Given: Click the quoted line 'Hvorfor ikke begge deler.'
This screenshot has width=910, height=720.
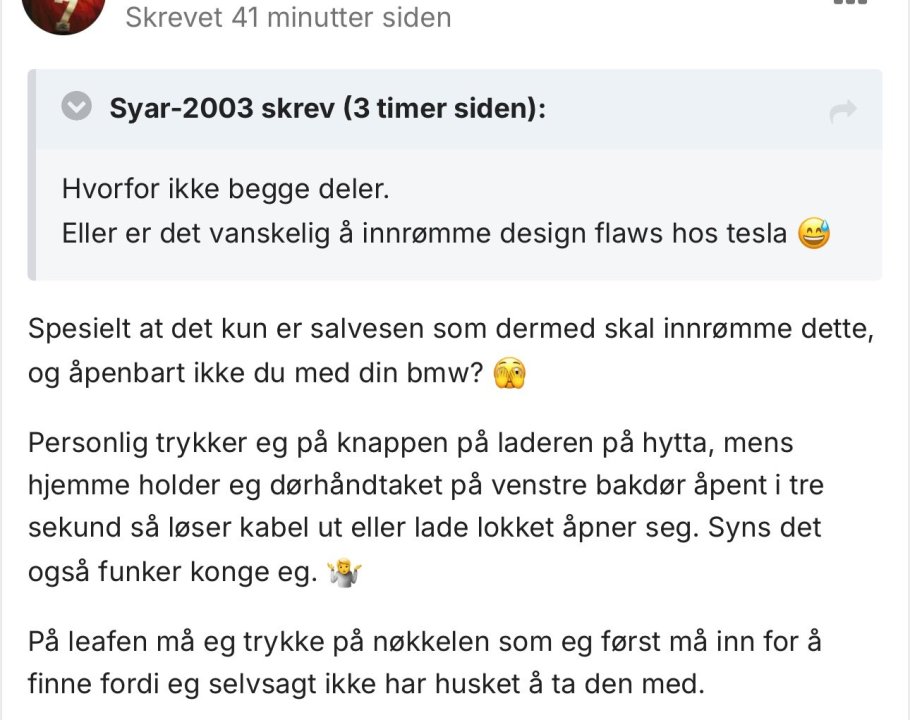Looking at the screenshot, I should pos(226,189).
